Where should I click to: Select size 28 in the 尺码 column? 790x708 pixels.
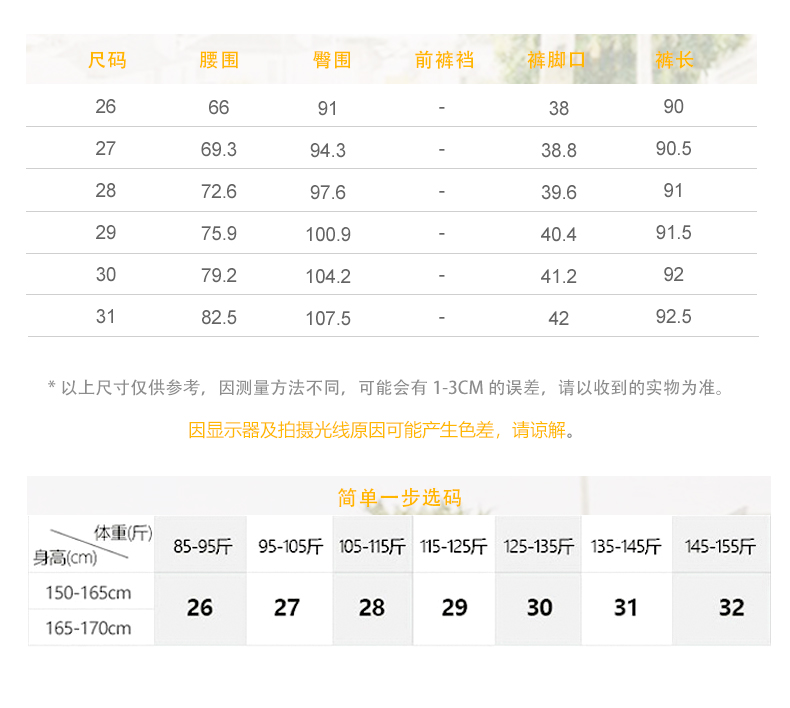point(105,191)
